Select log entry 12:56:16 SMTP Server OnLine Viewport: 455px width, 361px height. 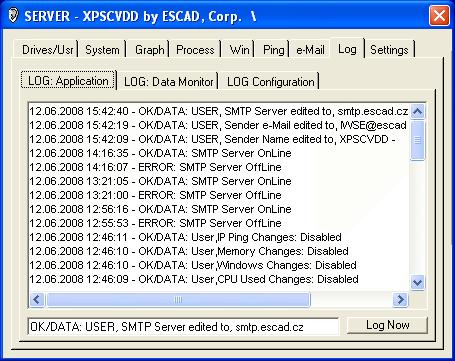219,209
